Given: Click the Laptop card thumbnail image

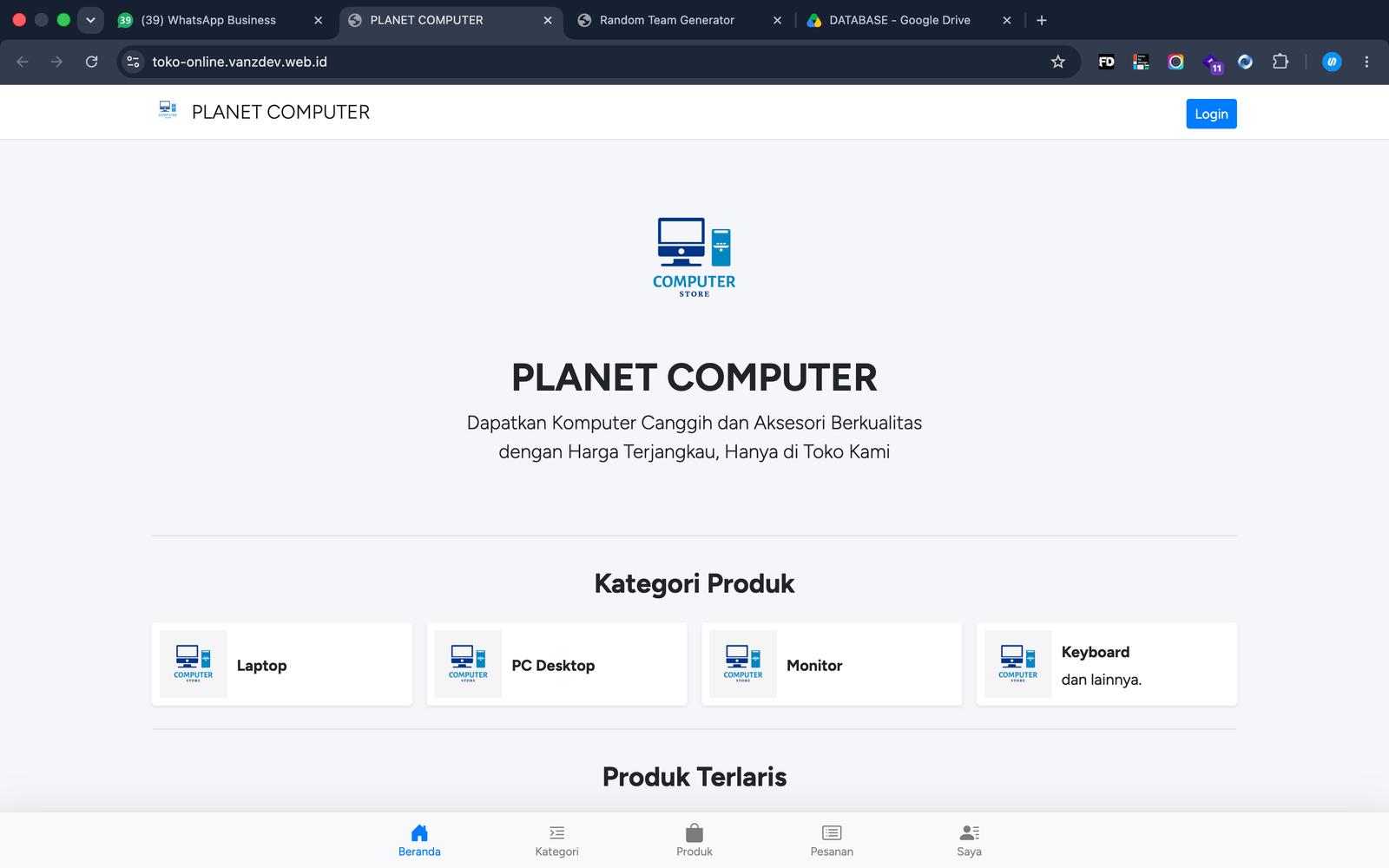Looking at the screenshot, I should coord(194,664).
